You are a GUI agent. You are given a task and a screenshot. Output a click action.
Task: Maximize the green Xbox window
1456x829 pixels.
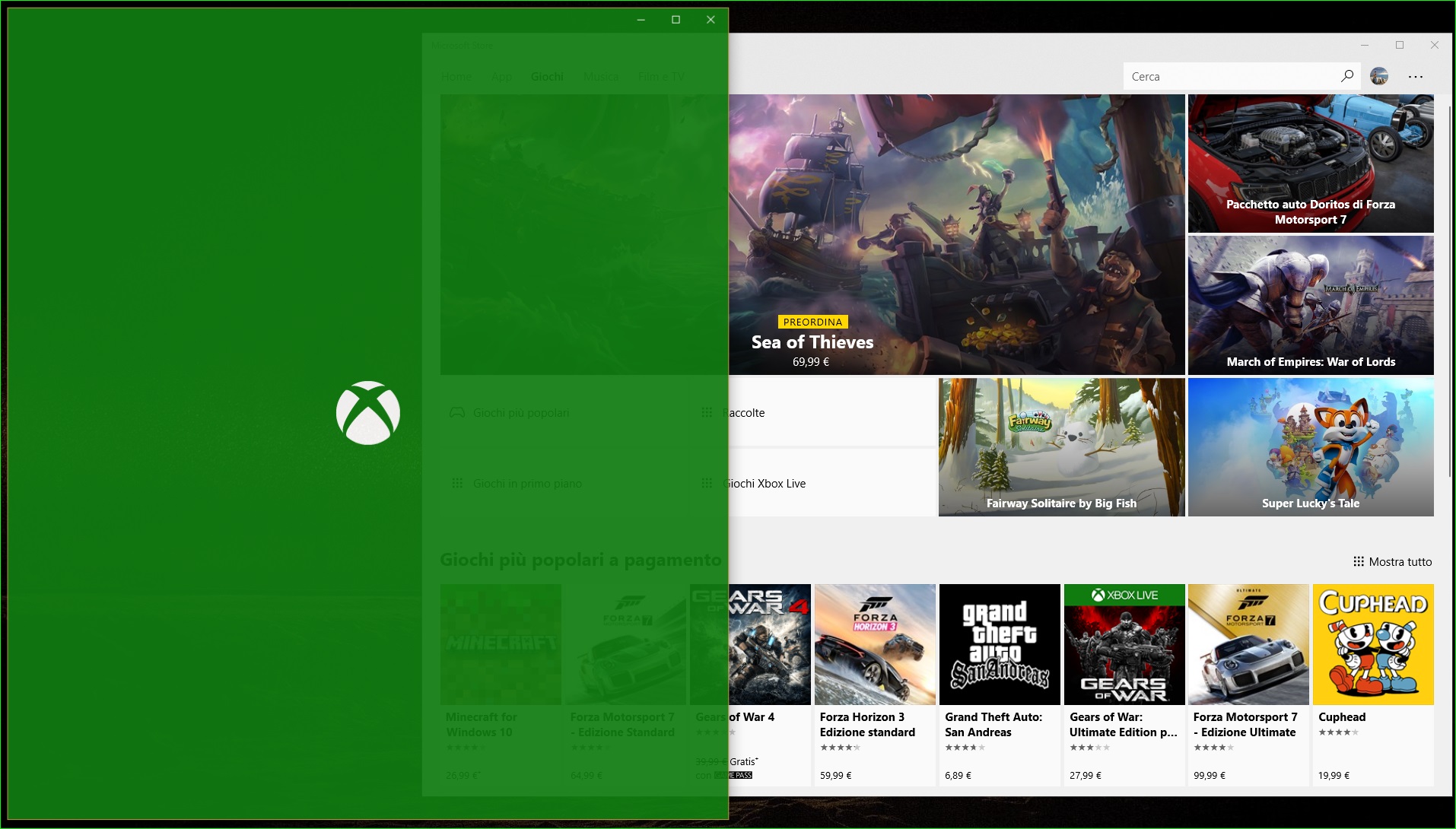coord(676,20)
